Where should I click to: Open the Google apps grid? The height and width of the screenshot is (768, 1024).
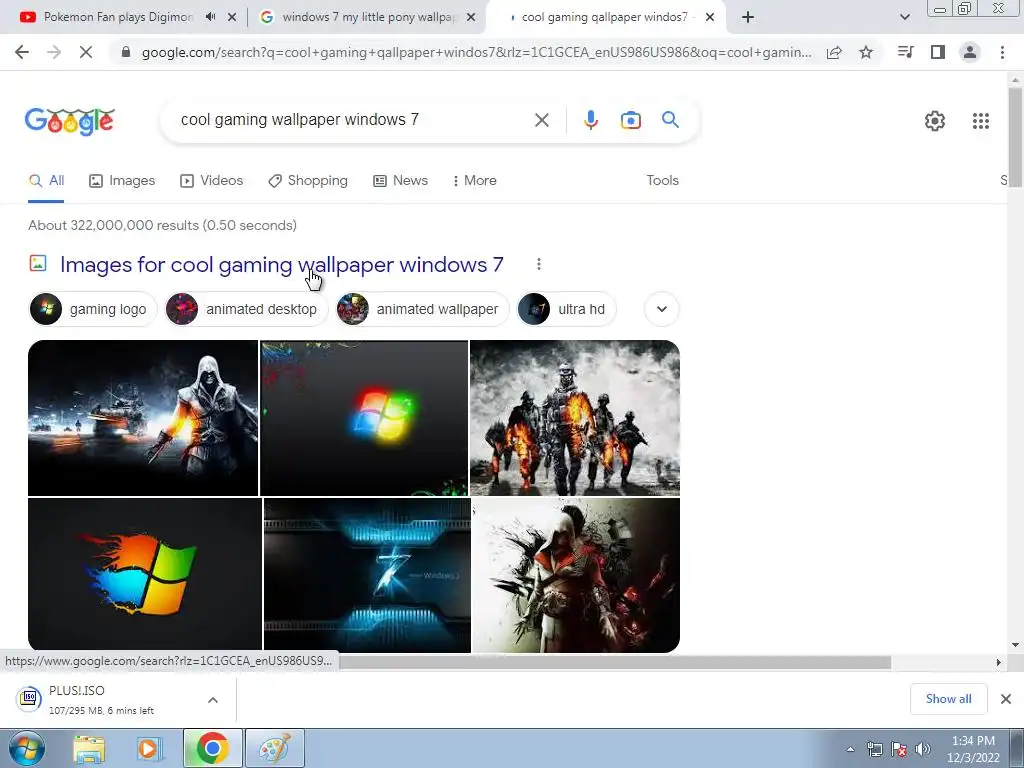981,121
